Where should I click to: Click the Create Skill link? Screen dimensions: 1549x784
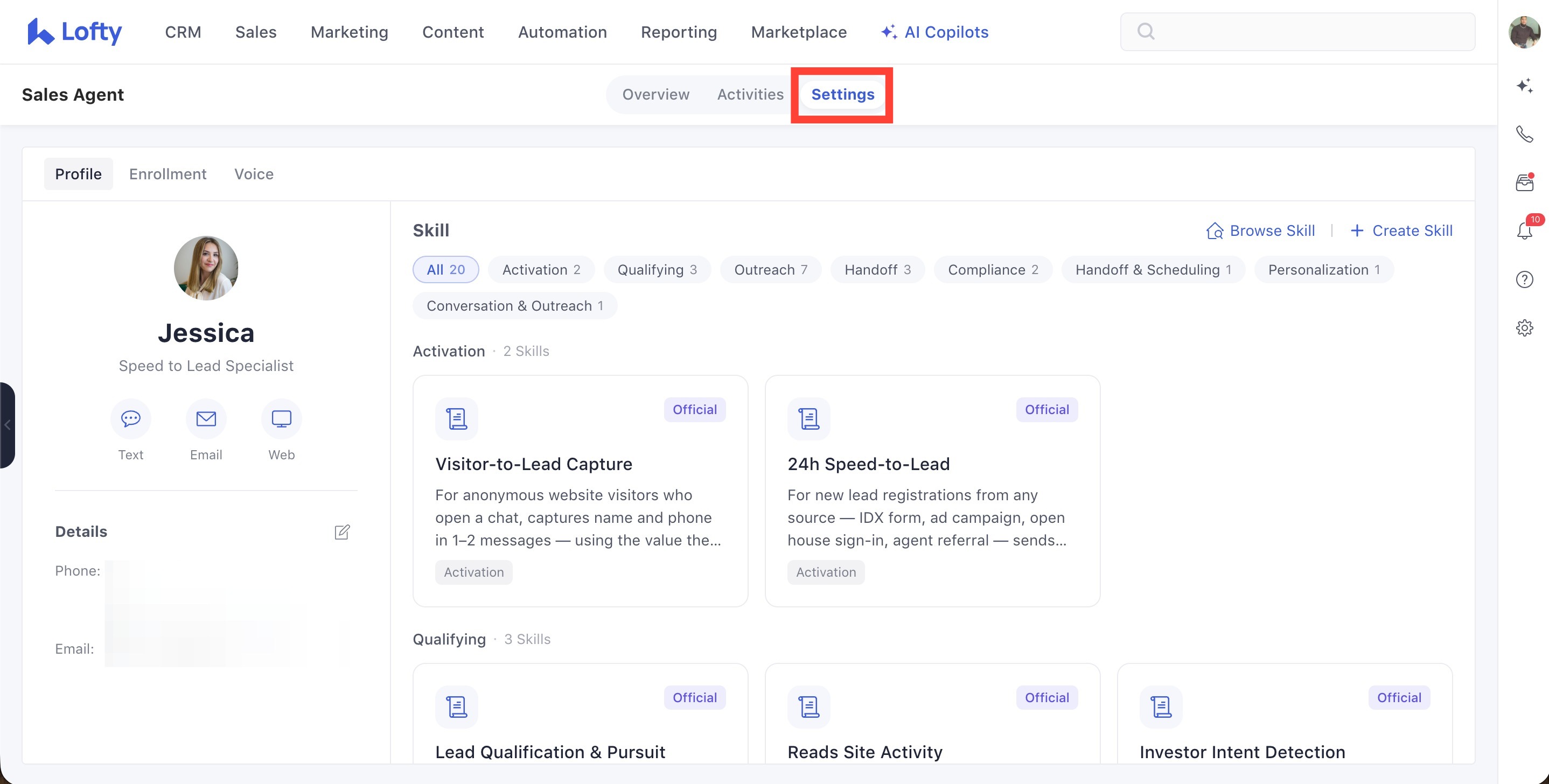coord(1401,231)
